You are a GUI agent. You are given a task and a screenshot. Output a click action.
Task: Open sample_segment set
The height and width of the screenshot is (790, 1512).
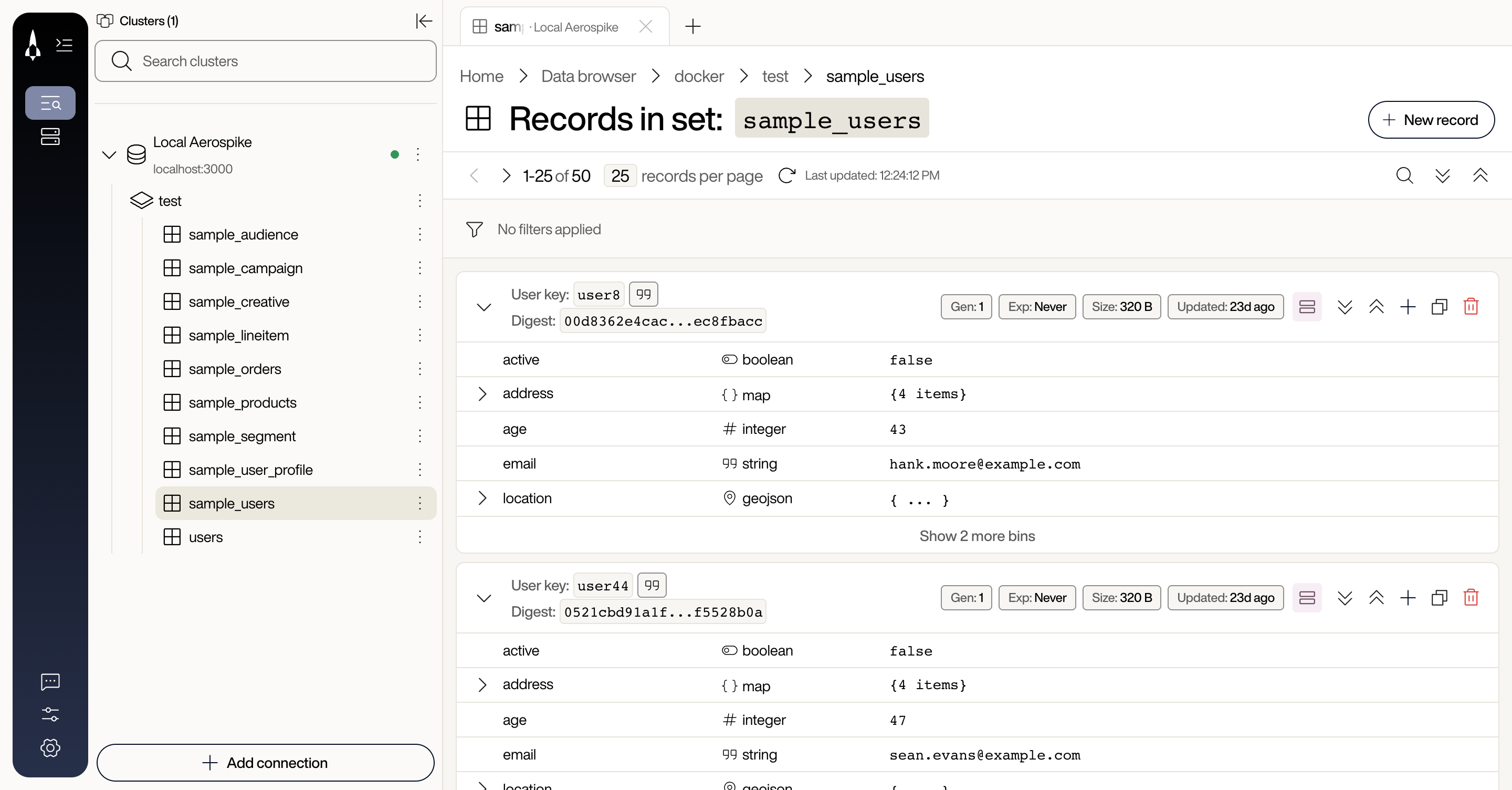click(x=242, y=436)
